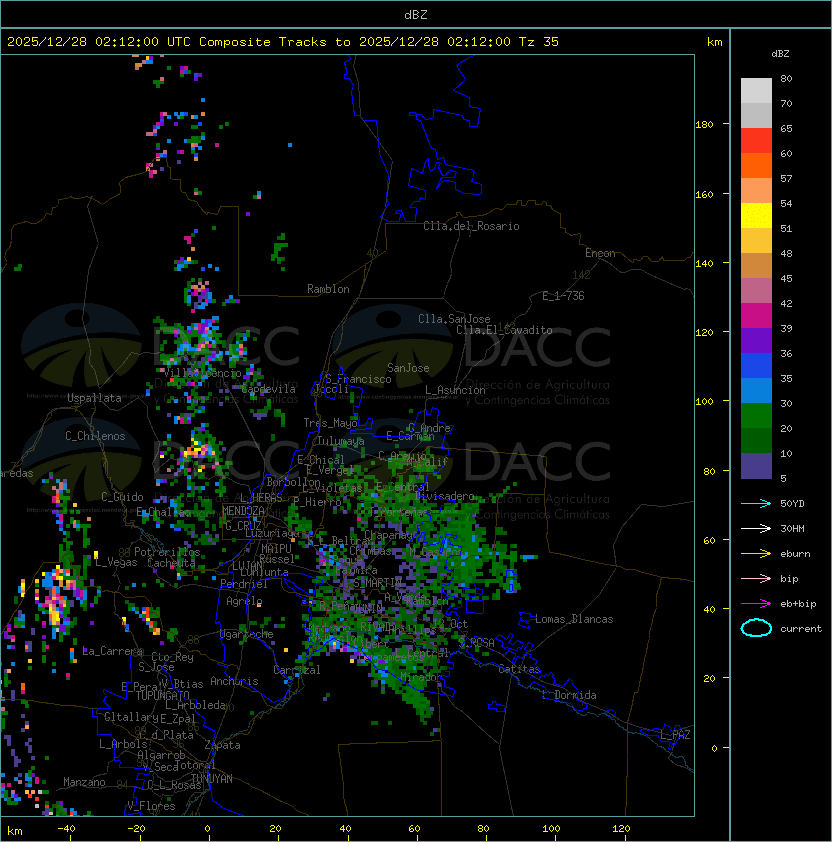Click the legend dBZ heading above color scale

(x=780, y=54)
